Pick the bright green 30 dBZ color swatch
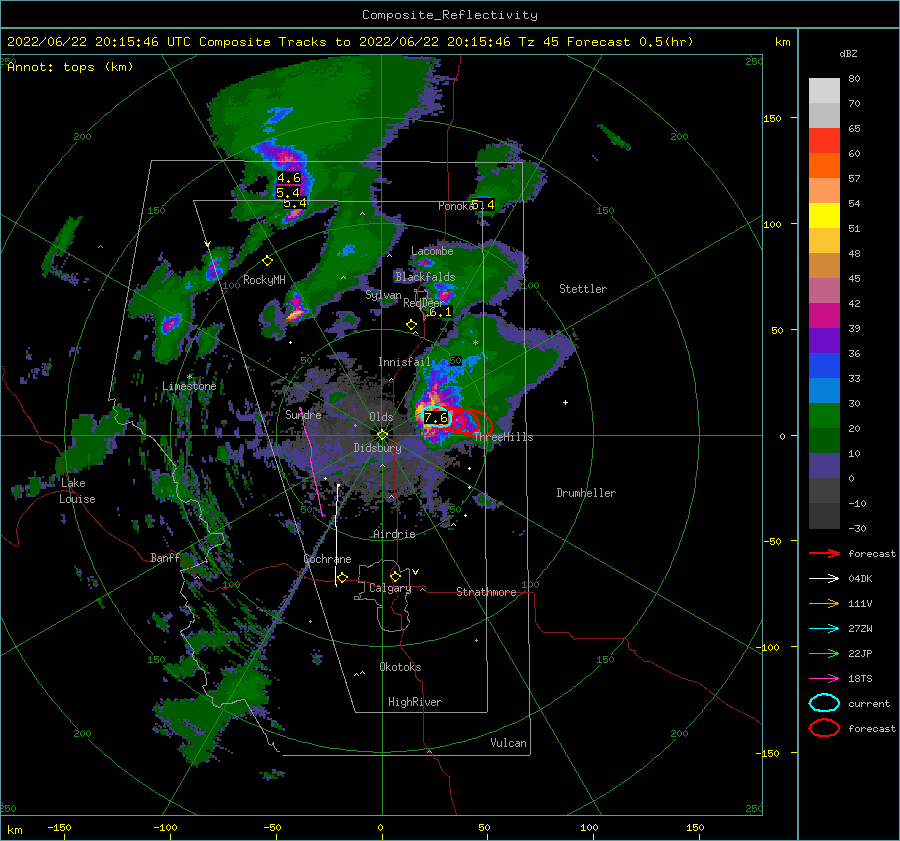This screenshot has width=900, height=841. [x=824, y=415]
